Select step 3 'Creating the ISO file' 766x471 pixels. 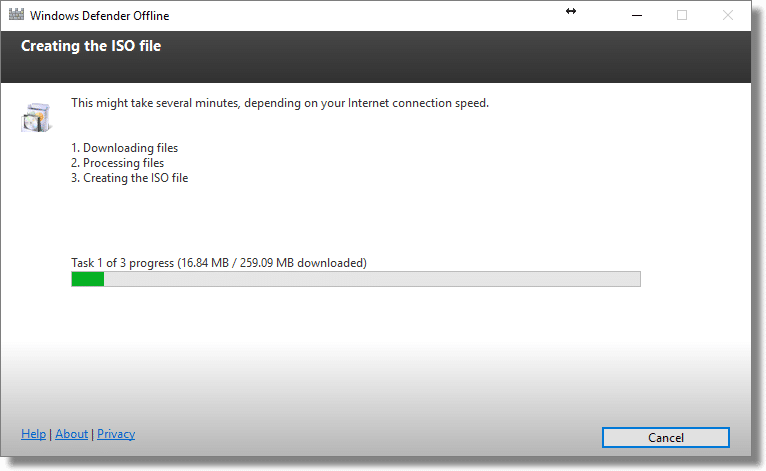129,178
